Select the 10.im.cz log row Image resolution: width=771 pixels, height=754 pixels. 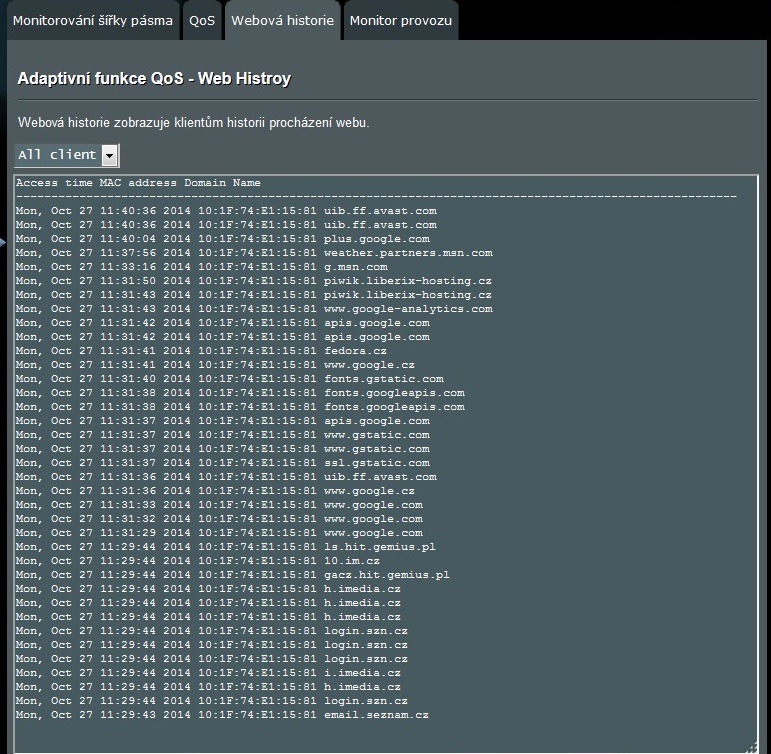[198, 561]
